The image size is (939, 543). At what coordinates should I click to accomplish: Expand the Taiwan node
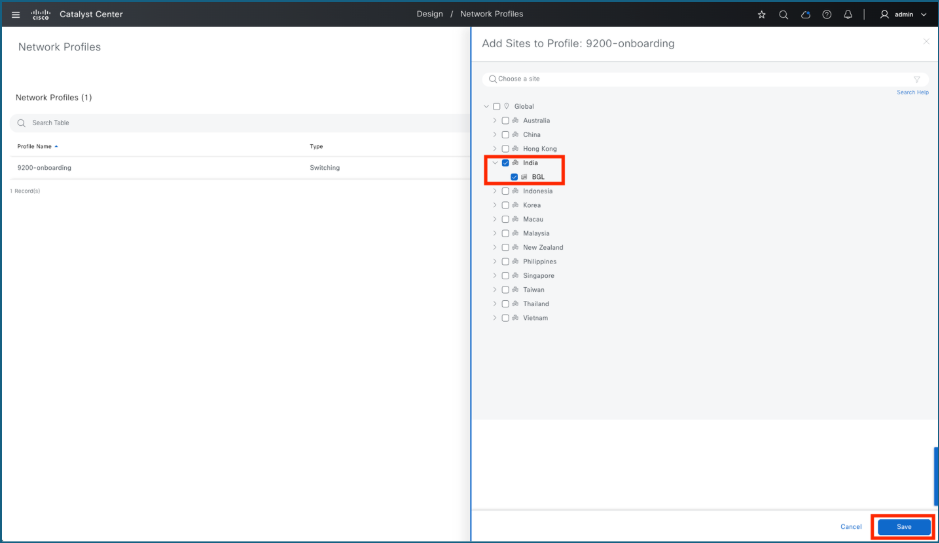click(x=495, y=290)
